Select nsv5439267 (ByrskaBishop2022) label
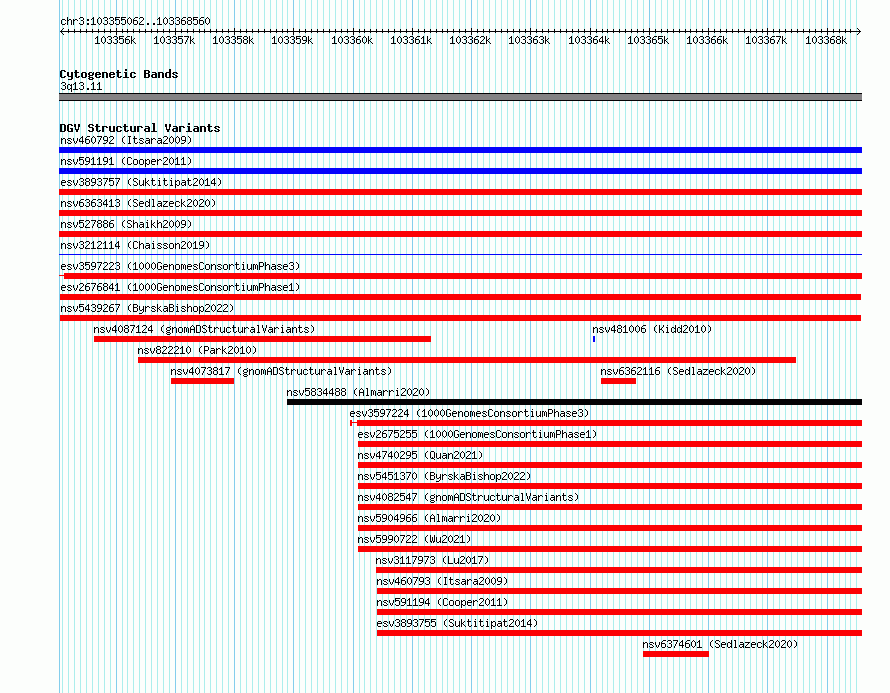 (x=147, y=308)
